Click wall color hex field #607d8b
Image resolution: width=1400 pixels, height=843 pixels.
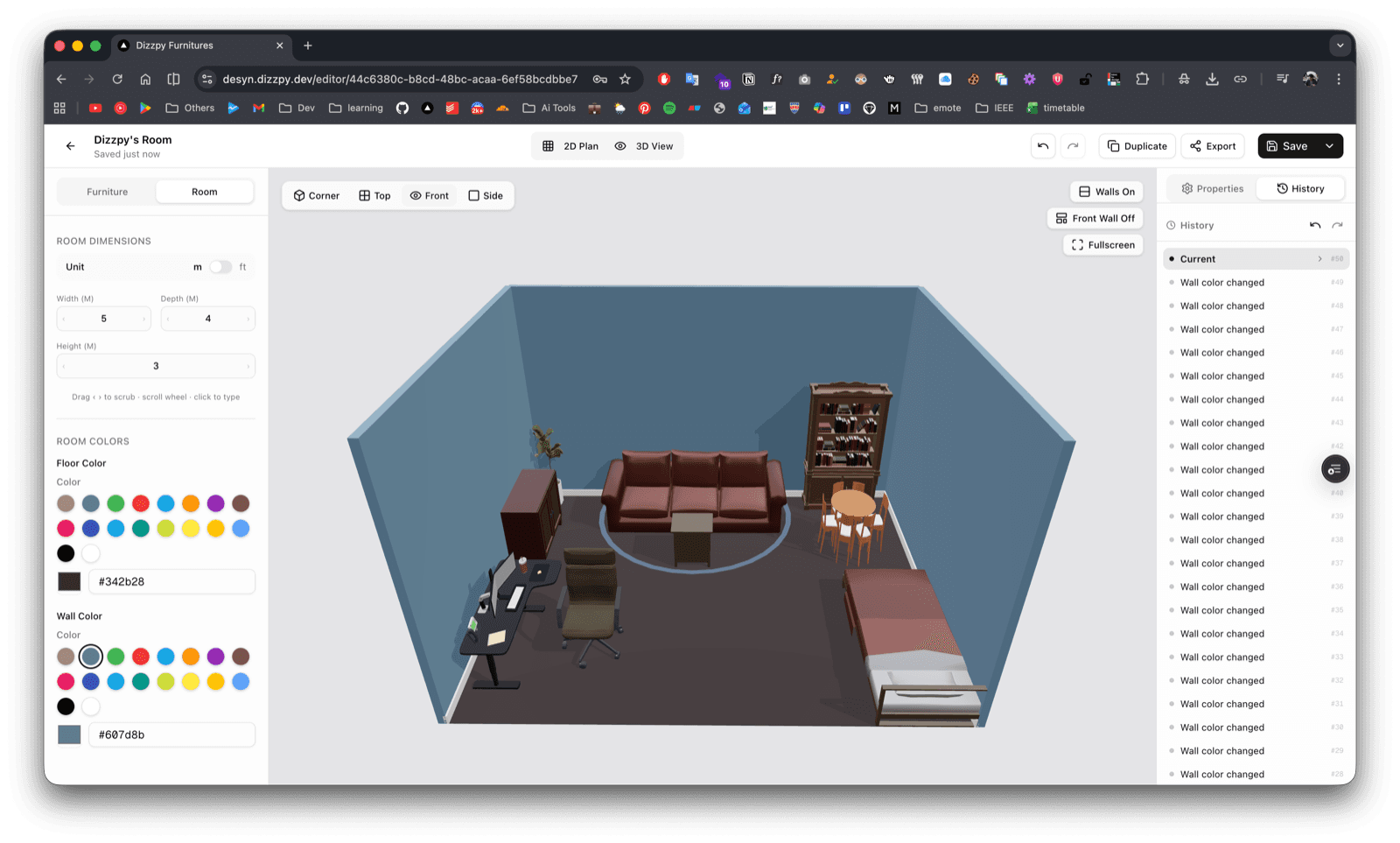(x=171, y=734)
